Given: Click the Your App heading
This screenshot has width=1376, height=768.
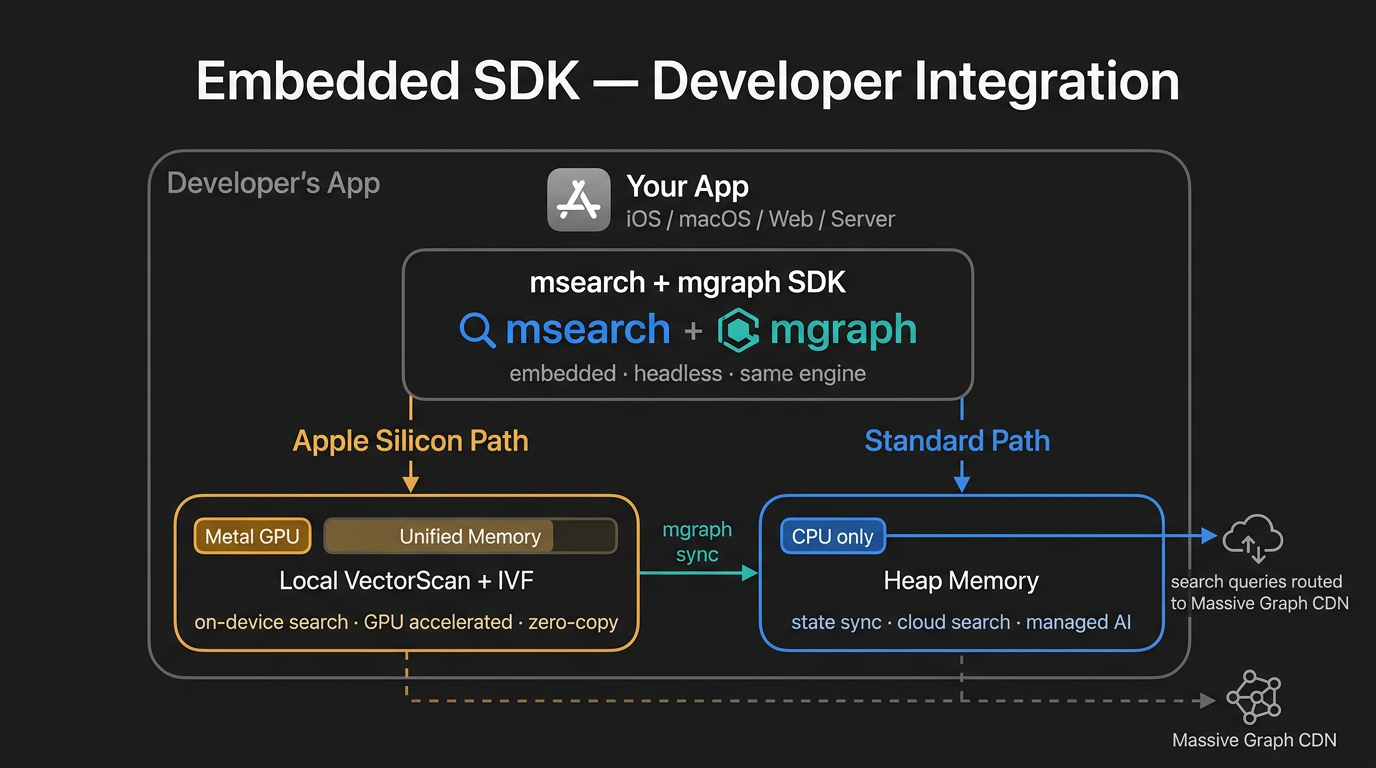Looking at the screenshot, I should click(x=687, y=186).
